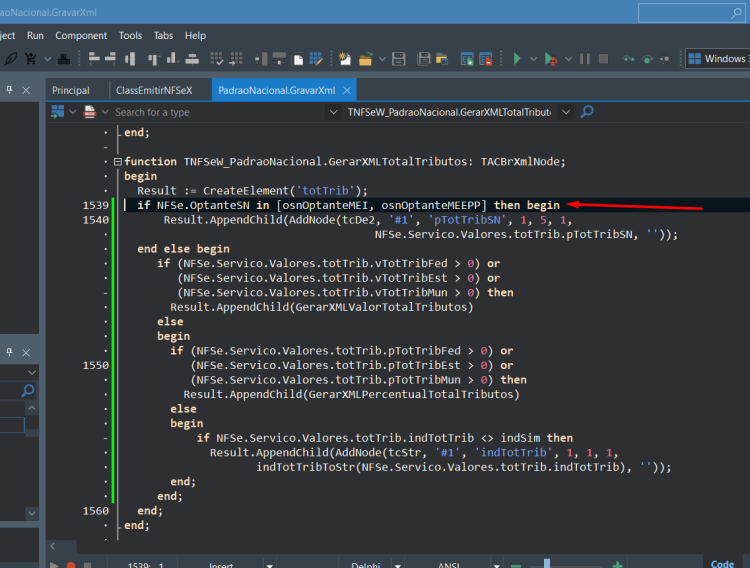Click the Run Until Return debug icon
This screenshot has width=750, height=568.
pyautogui.click(x=664, y=59)
